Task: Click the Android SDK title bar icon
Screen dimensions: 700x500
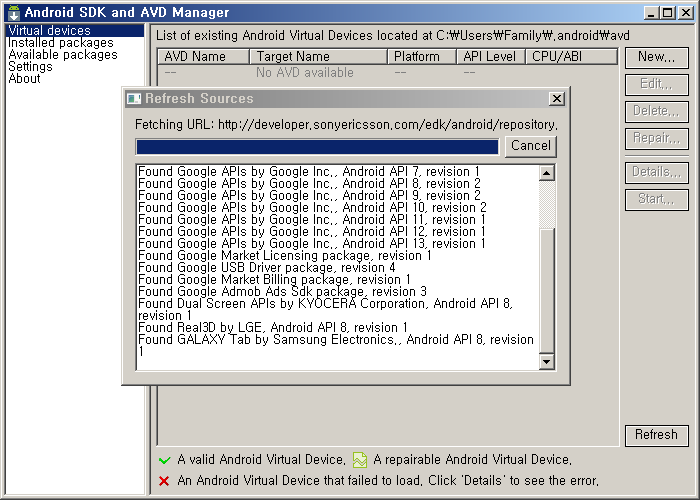Action: click(x=14, y=12)
